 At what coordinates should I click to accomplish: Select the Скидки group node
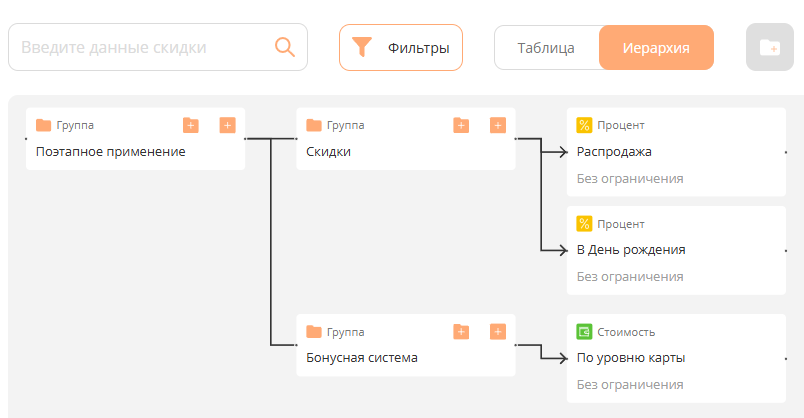[380, 152]
